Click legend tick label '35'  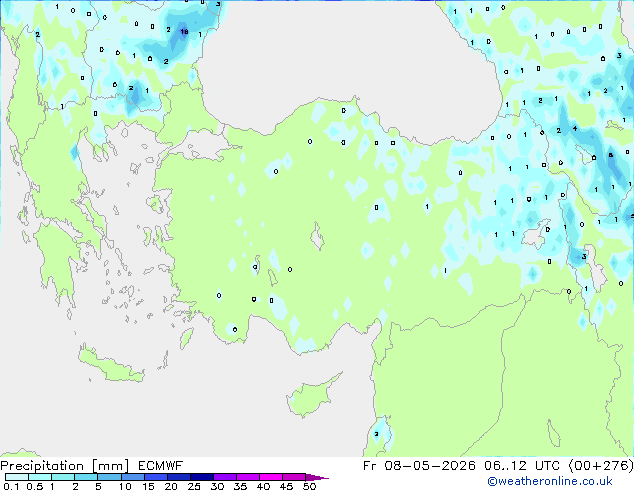[240, 486]
